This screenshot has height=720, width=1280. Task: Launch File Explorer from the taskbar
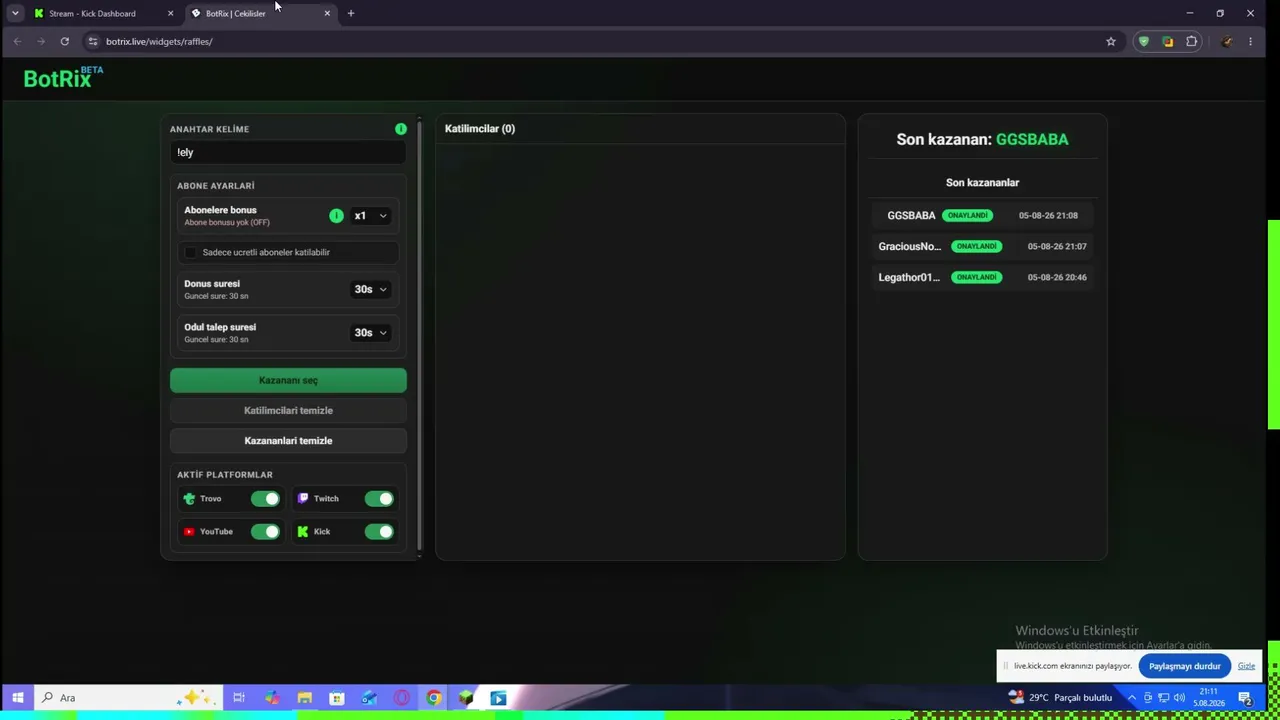pyautogui.click(x=305, y=698)
